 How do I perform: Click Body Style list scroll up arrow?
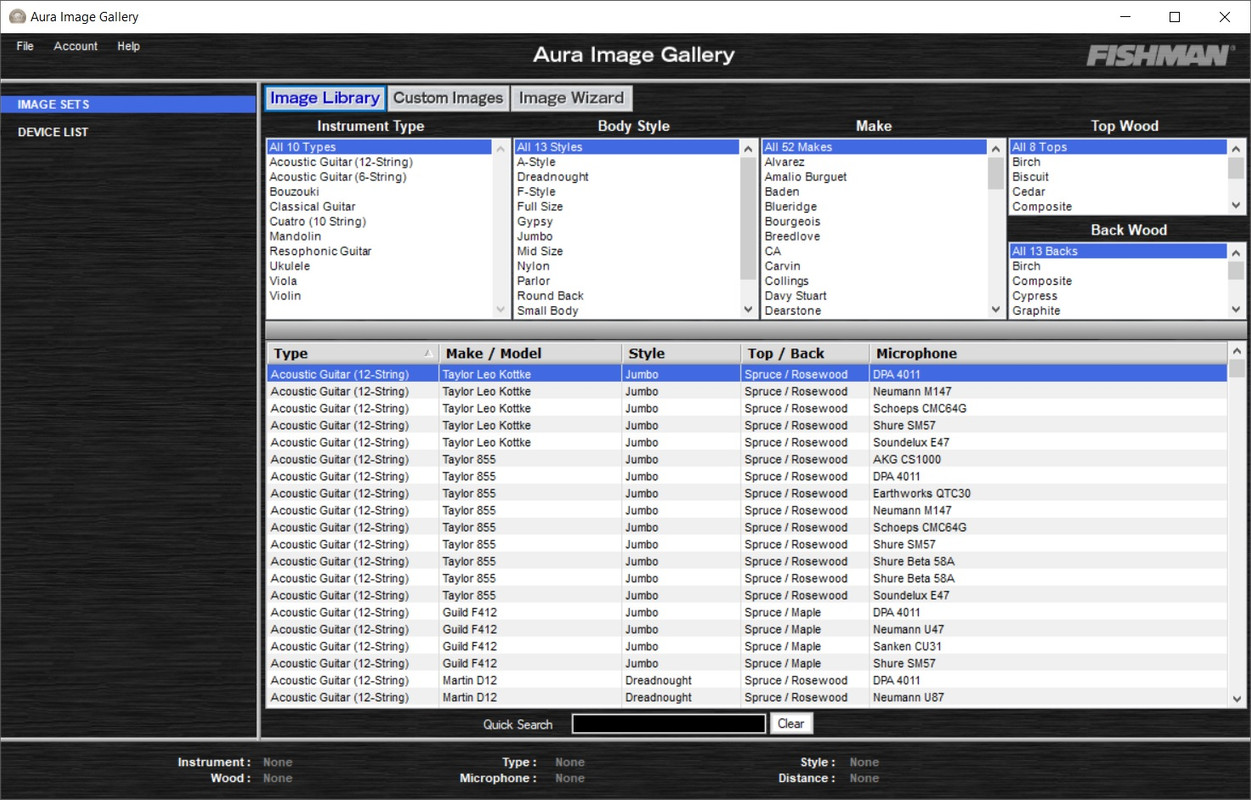(749, 148)
